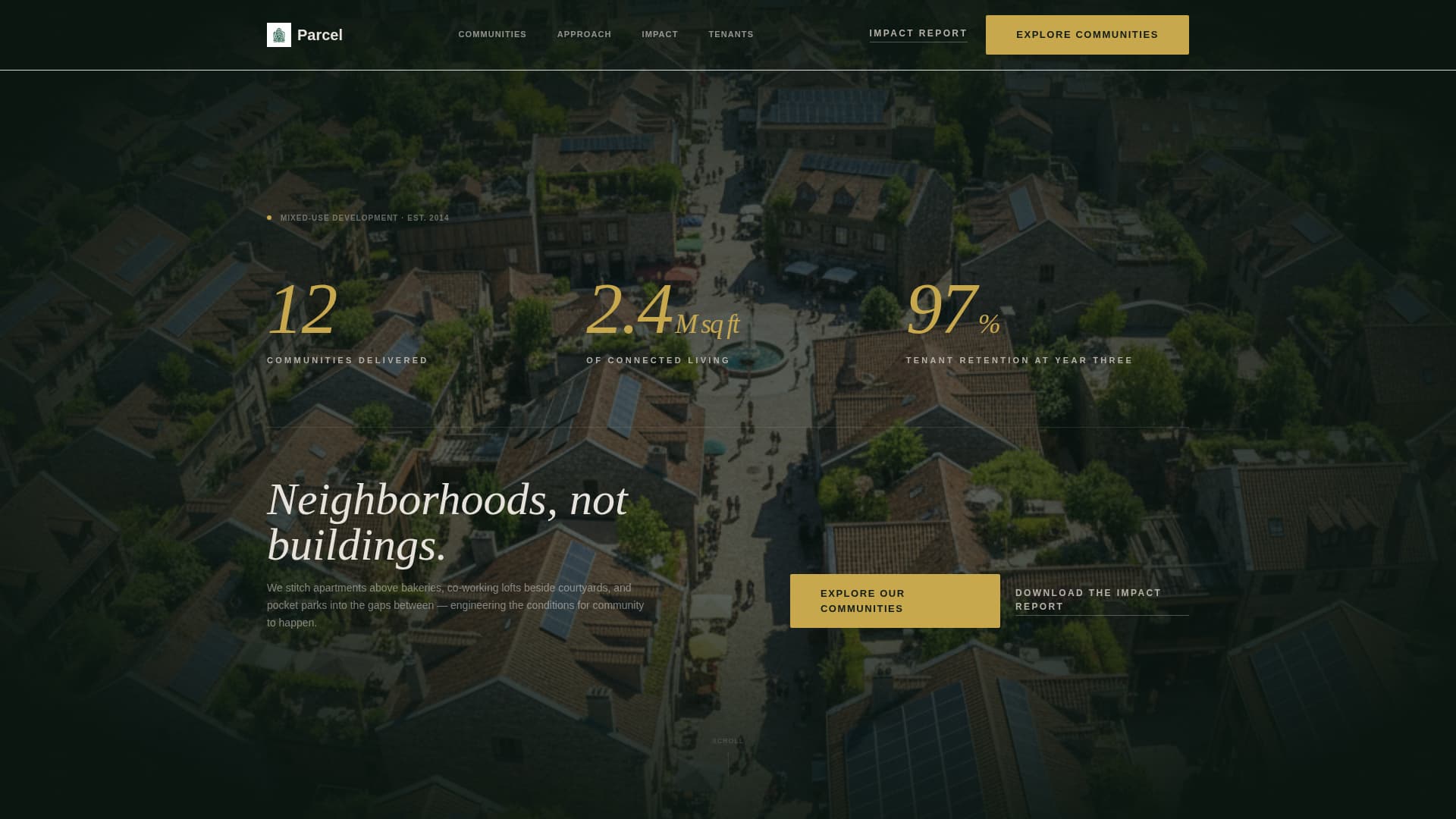
Task: Open the COMMUNITIES navigation item
Action: pos(492,34)
